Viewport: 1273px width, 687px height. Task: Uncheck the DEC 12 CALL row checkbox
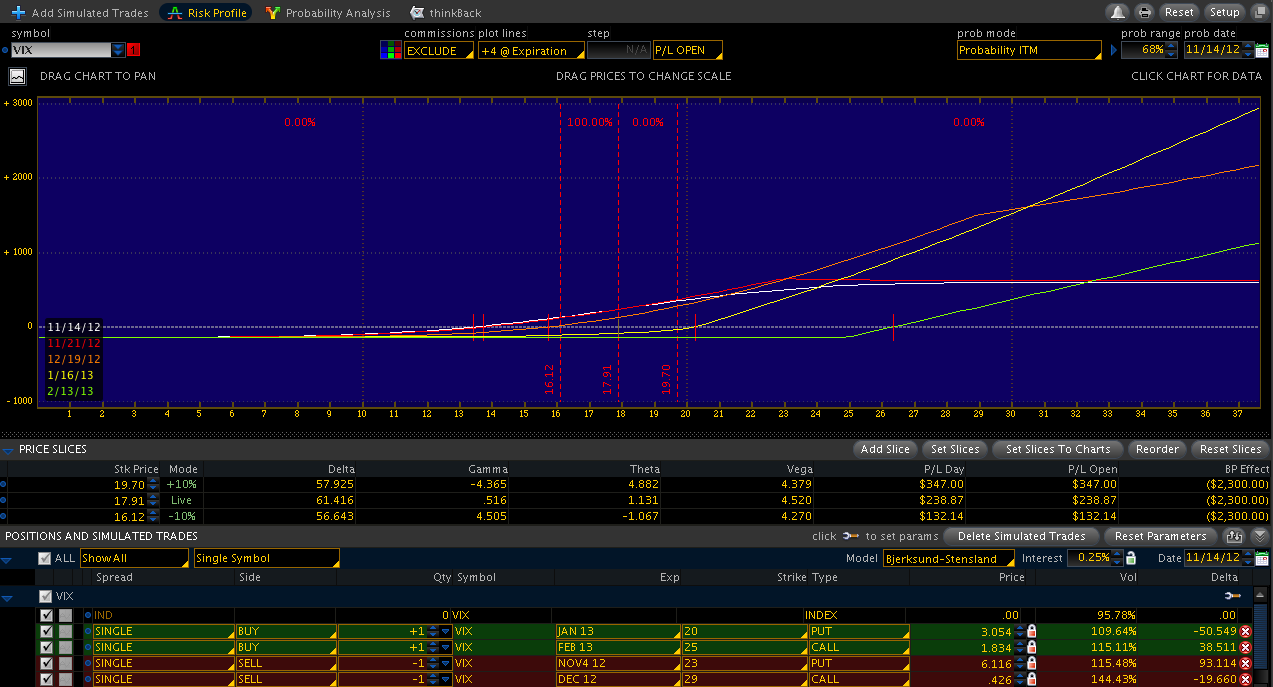(x=47, y=679)
